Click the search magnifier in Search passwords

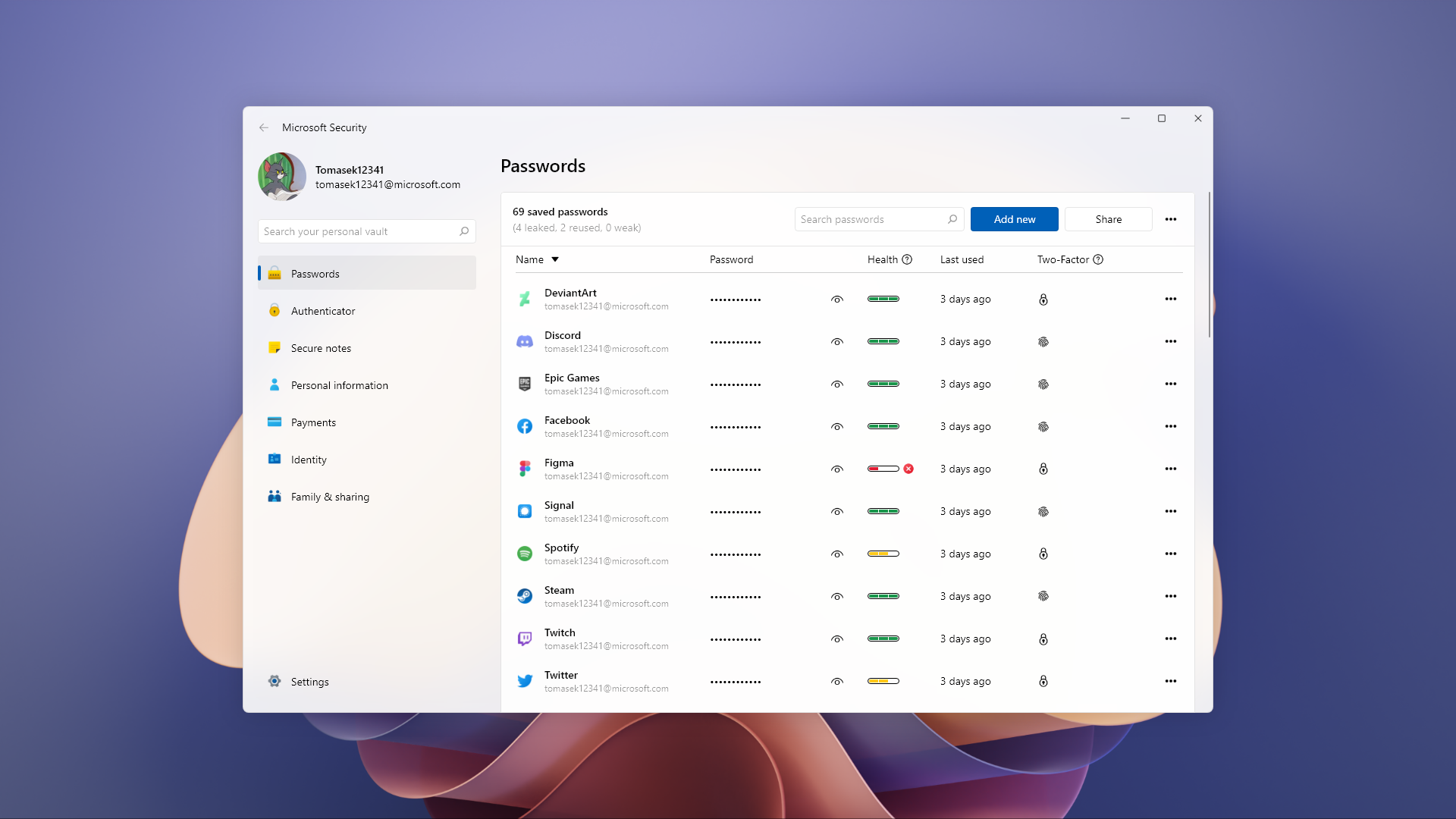(952, 219)
